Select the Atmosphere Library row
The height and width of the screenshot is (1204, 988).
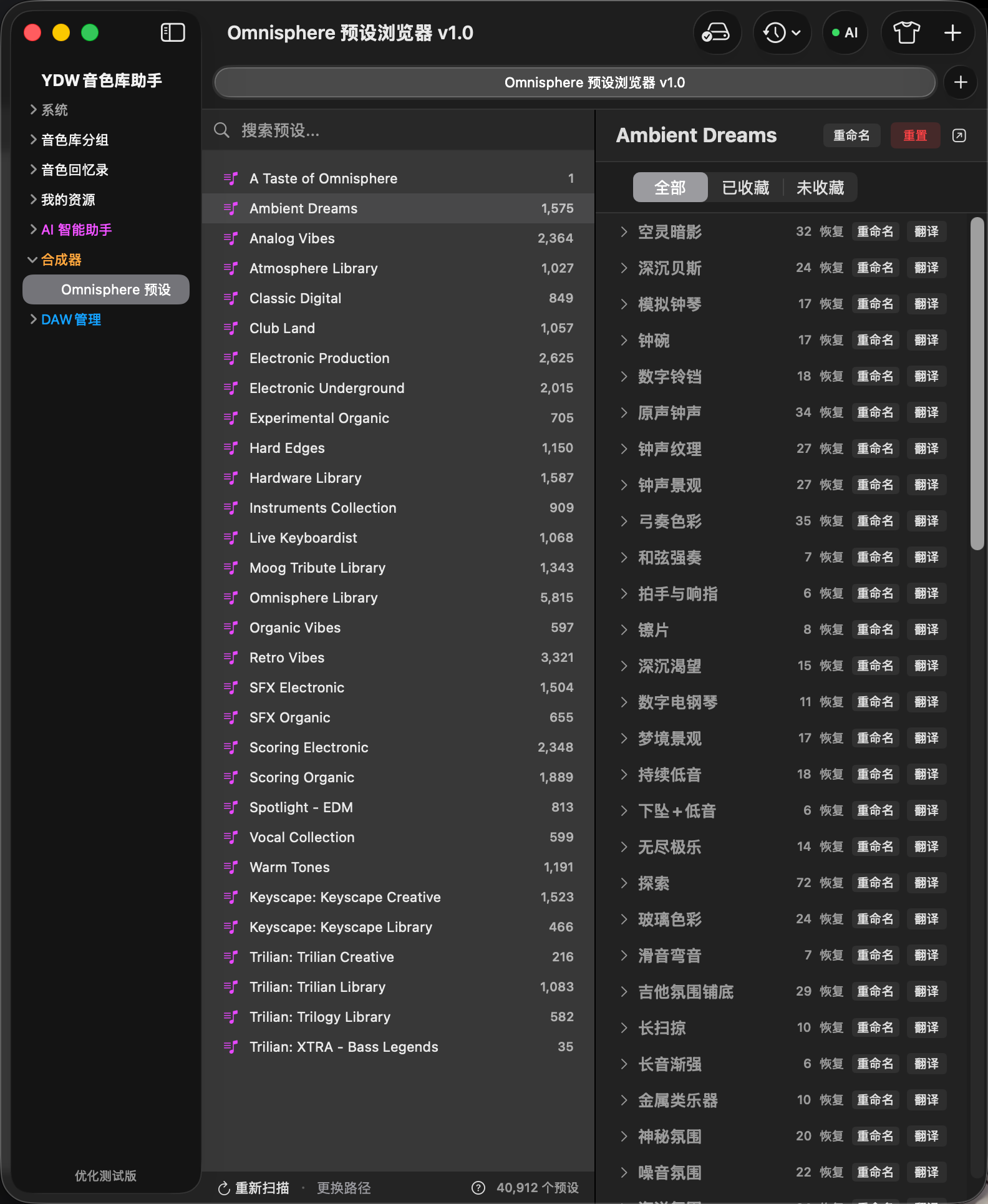(398, 268)
